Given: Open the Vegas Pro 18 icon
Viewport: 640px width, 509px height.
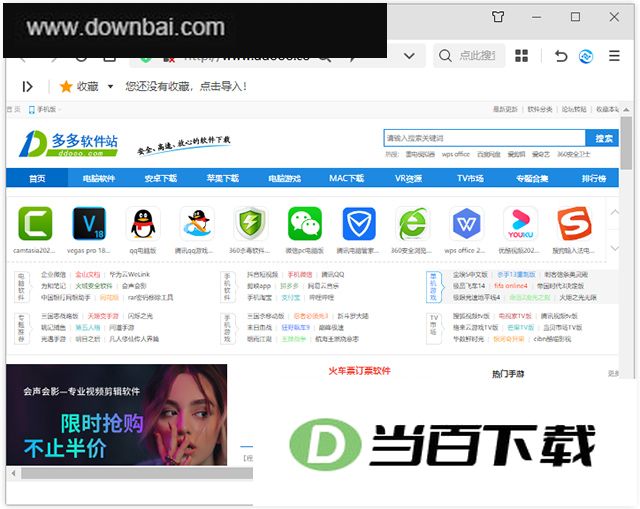Looking at the screenshot, I should click(89, 224).
